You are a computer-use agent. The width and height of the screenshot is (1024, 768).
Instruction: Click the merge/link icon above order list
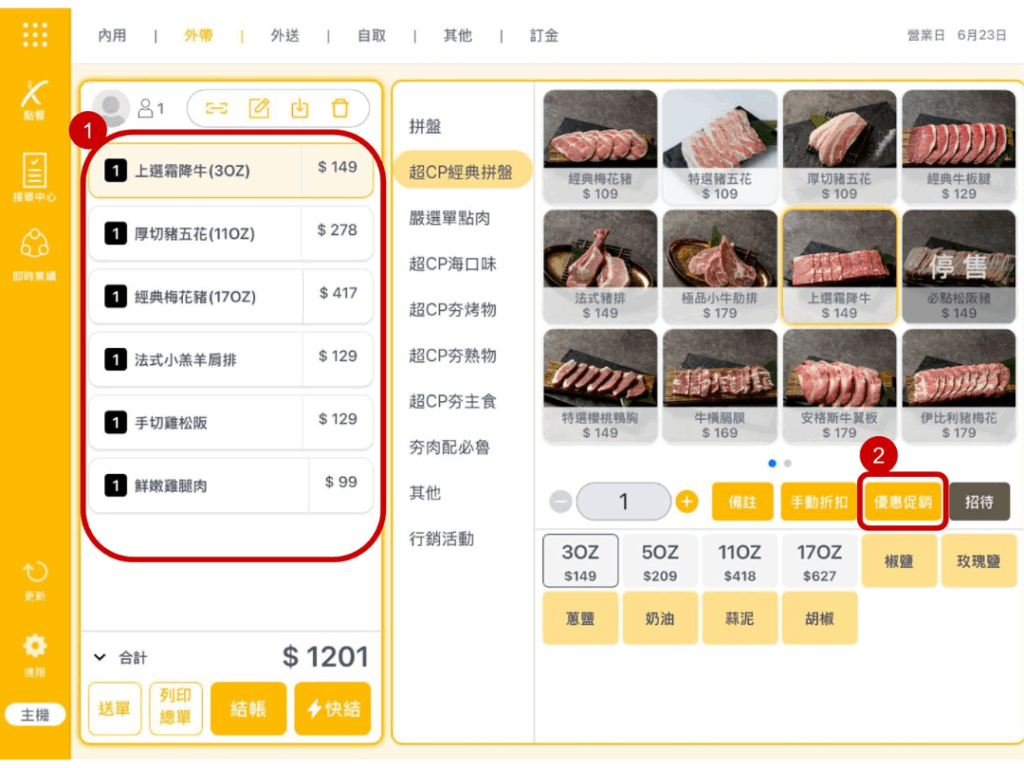[x=217, y=108]
